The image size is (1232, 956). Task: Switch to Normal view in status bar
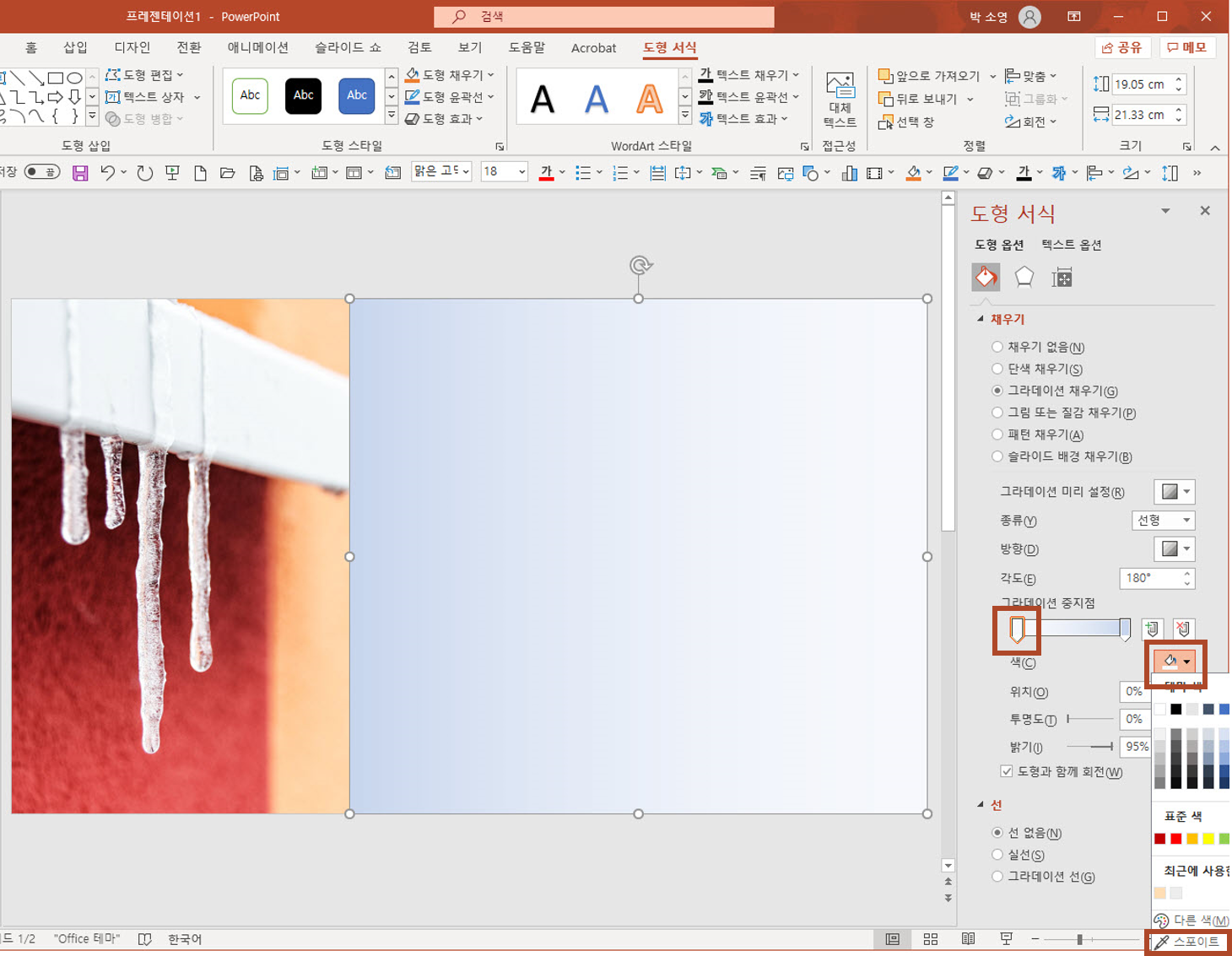coord(892,939)
